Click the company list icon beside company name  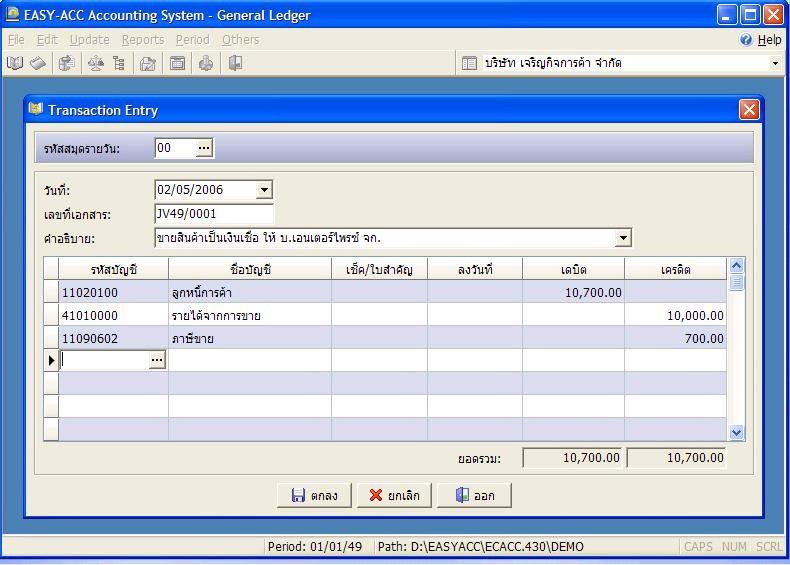click(469, 64)
